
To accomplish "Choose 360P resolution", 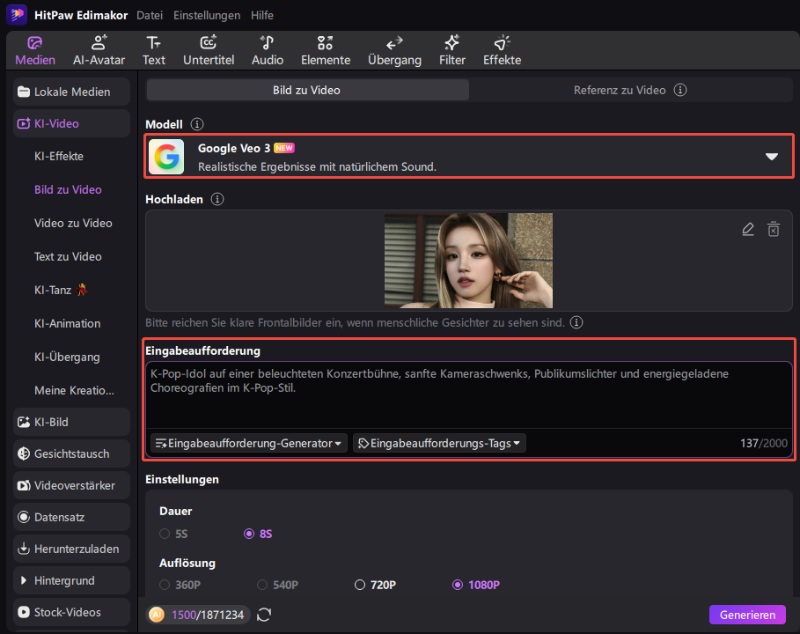I will 180,585.
